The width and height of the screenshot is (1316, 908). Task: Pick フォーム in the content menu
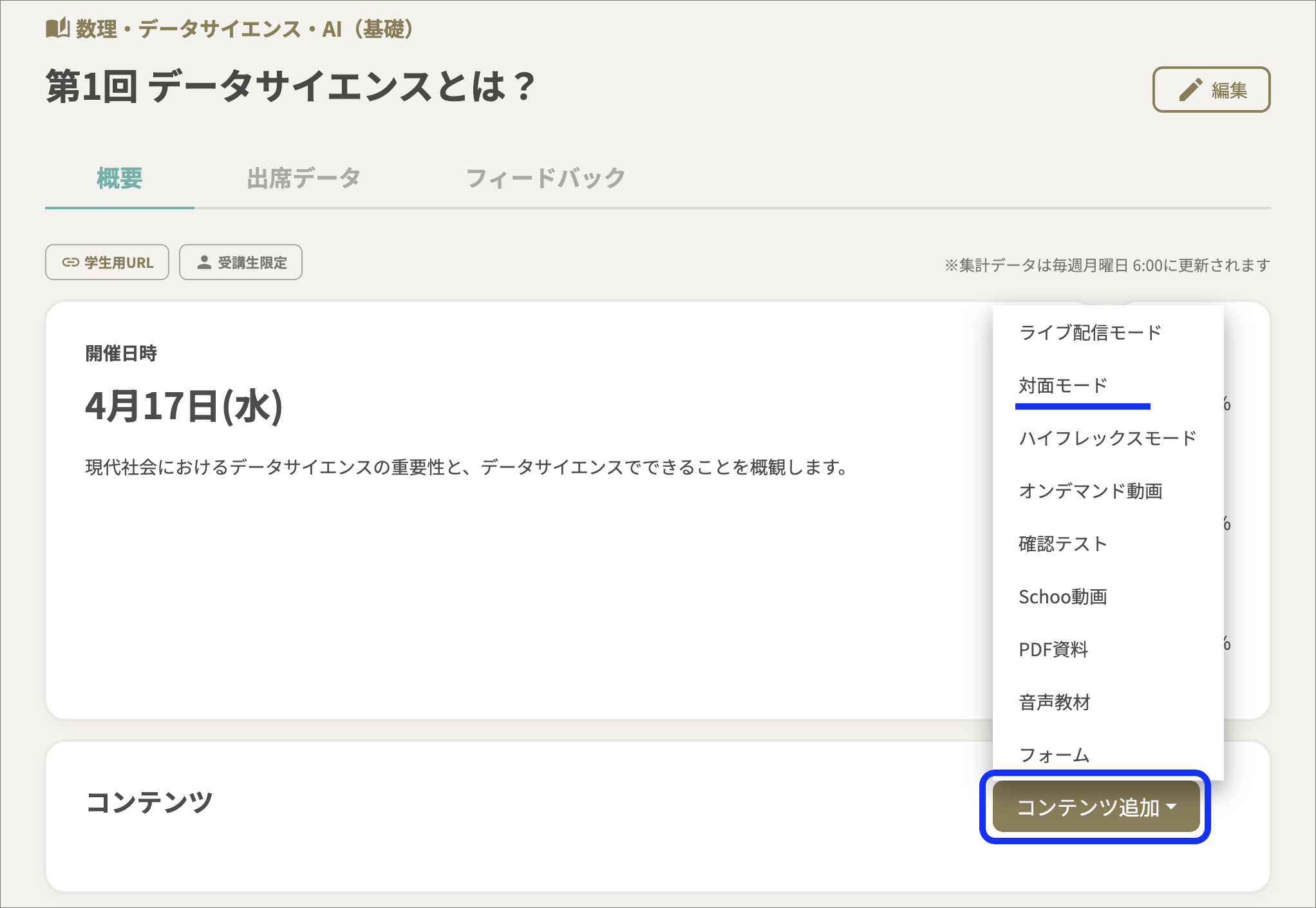[1108, 755]
